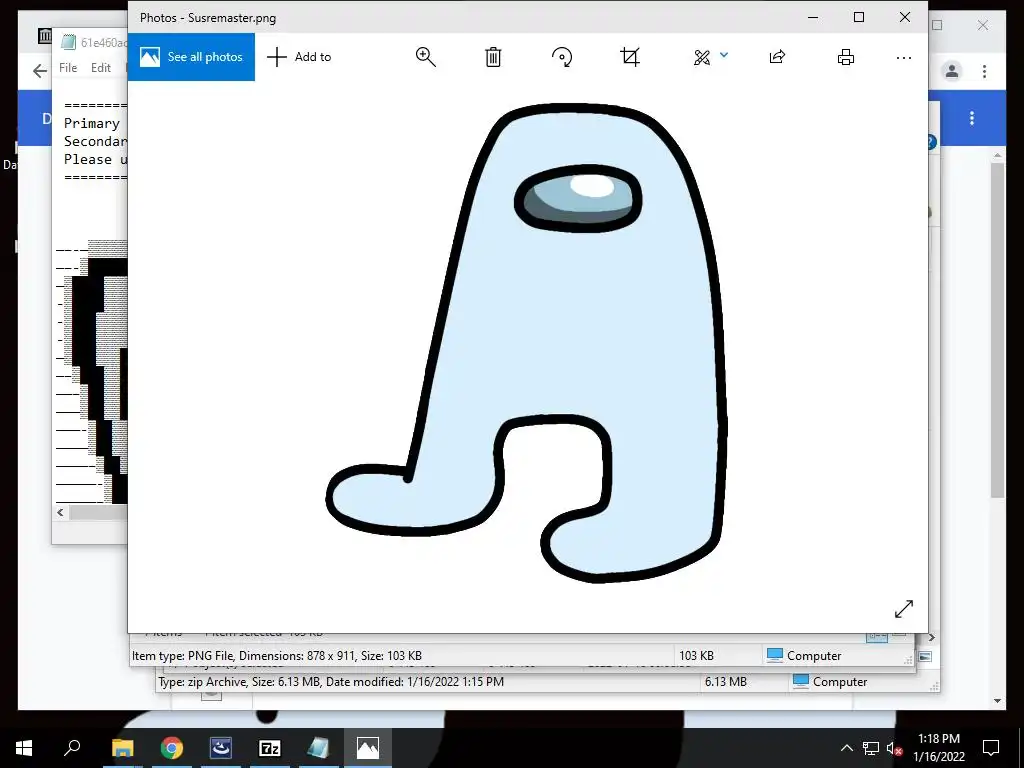Click the Among Us character image
Image resolution: width=1024 pixels, height=768 pixels.
pos(527,342)
